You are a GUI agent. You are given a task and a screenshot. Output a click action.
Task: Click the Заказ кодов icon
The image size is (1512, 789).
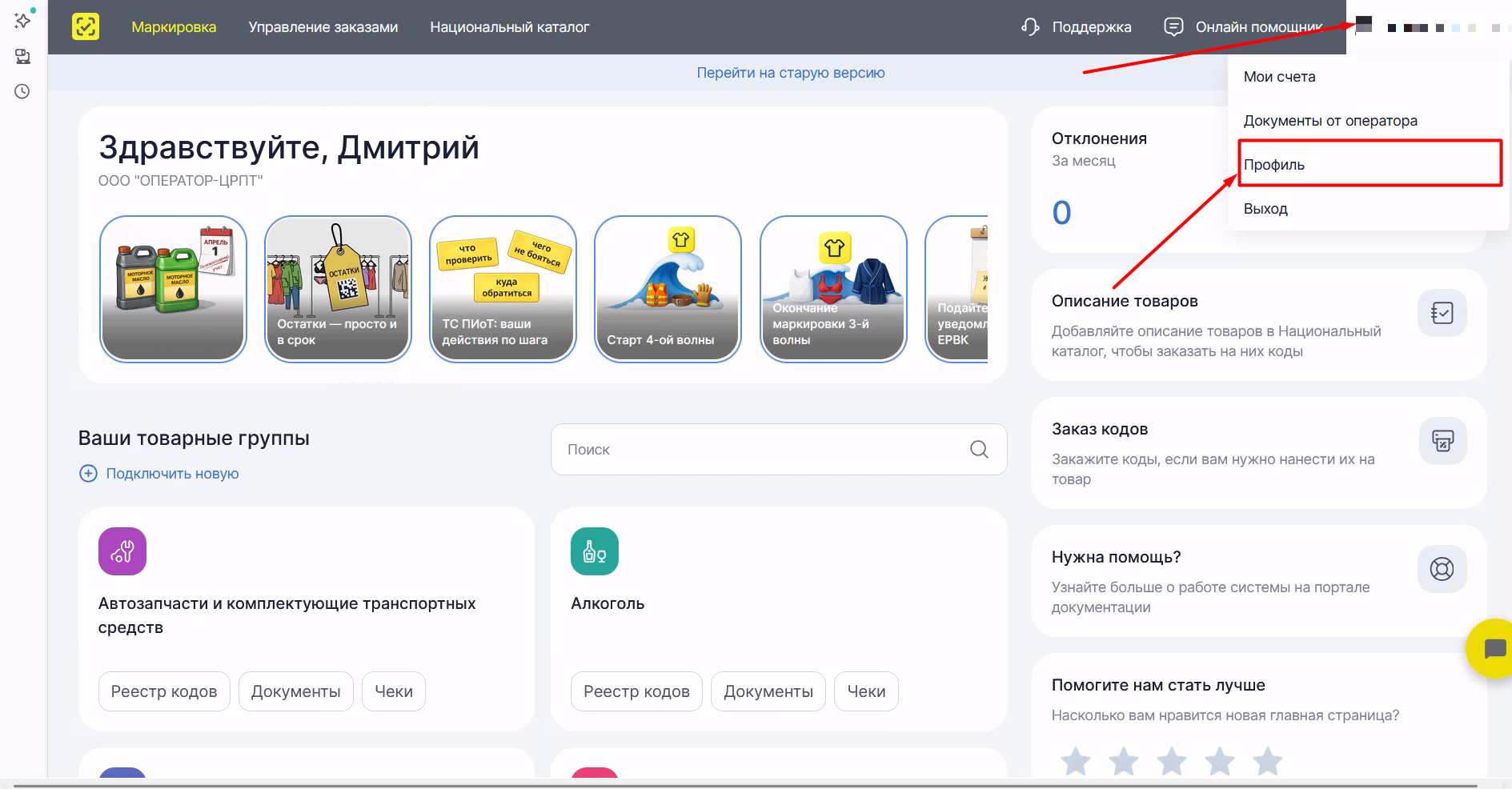(1442, 441)
